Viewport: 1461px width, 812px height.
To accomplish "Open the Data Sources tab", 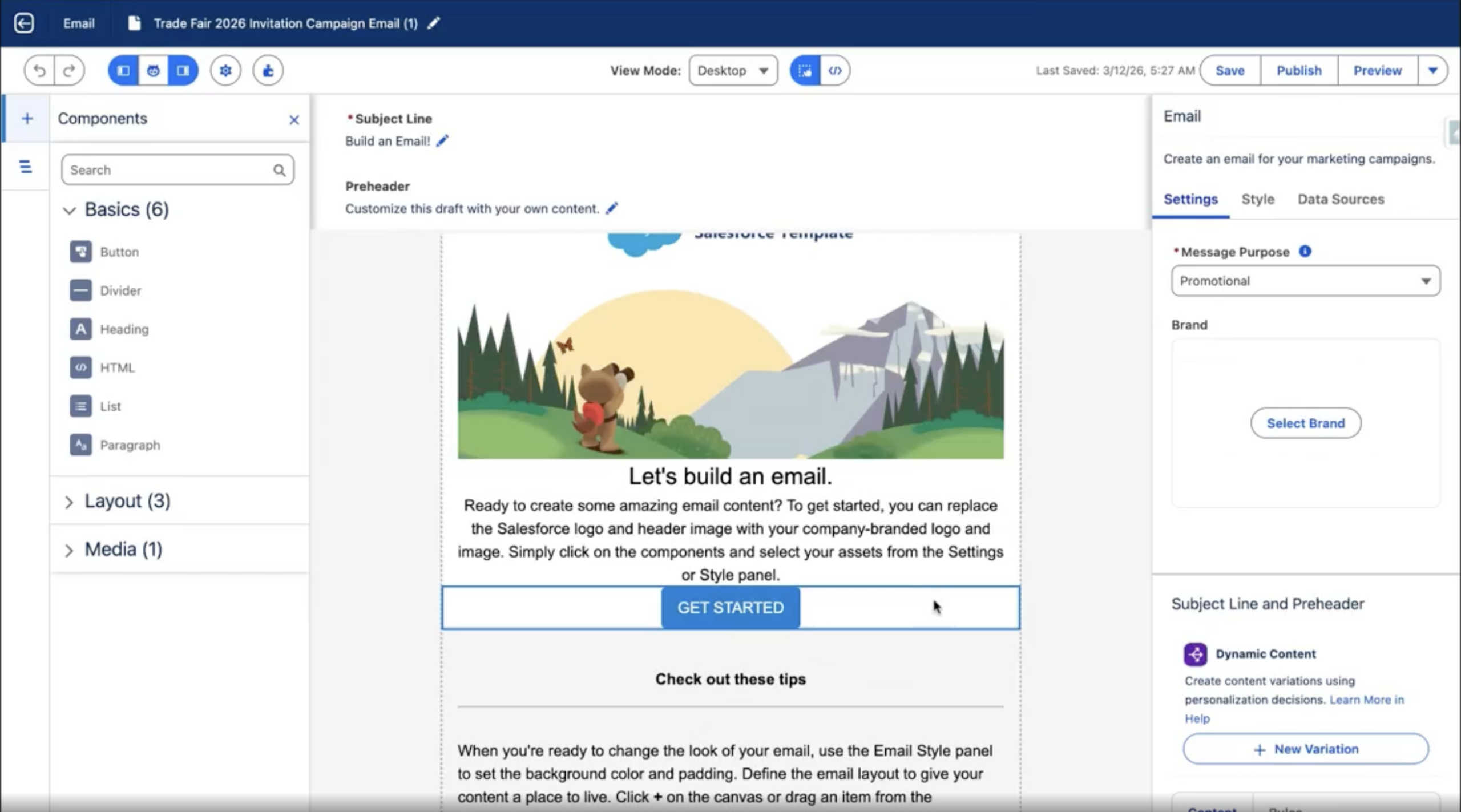I will [x=1341, y=199].
